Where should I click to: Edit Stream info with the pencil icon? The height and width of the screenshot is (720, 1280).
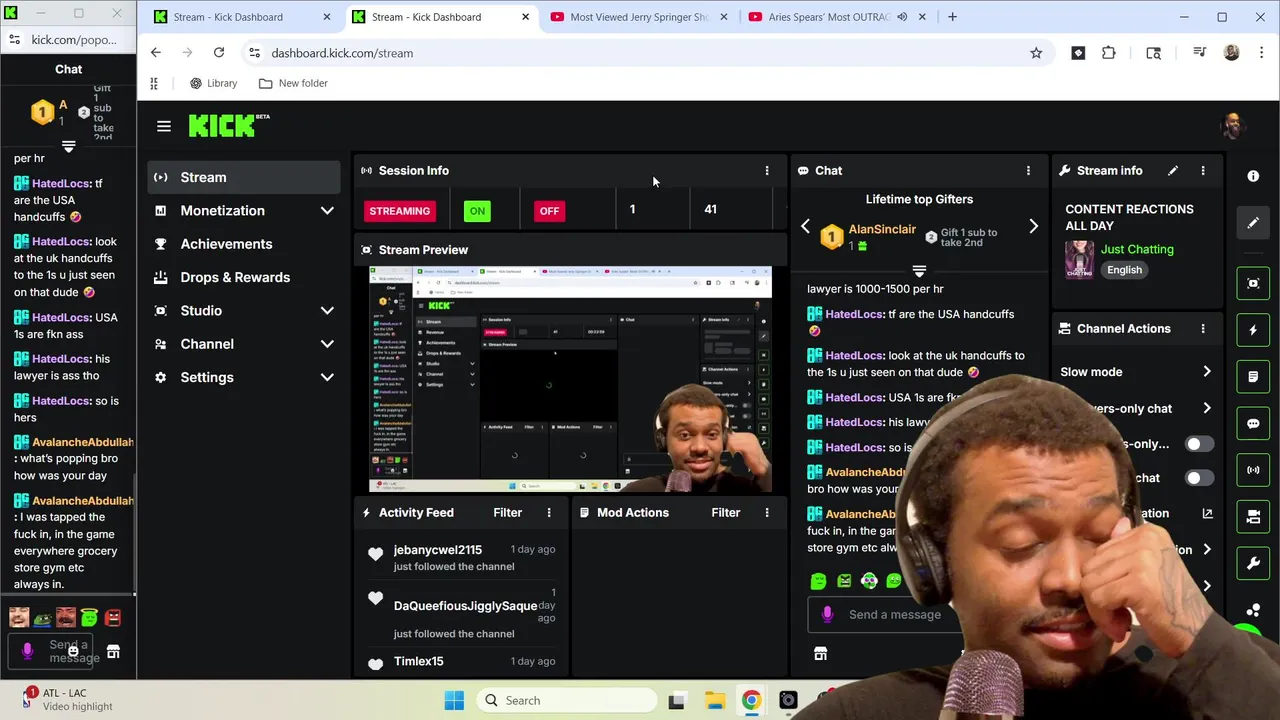[1173, 171]
